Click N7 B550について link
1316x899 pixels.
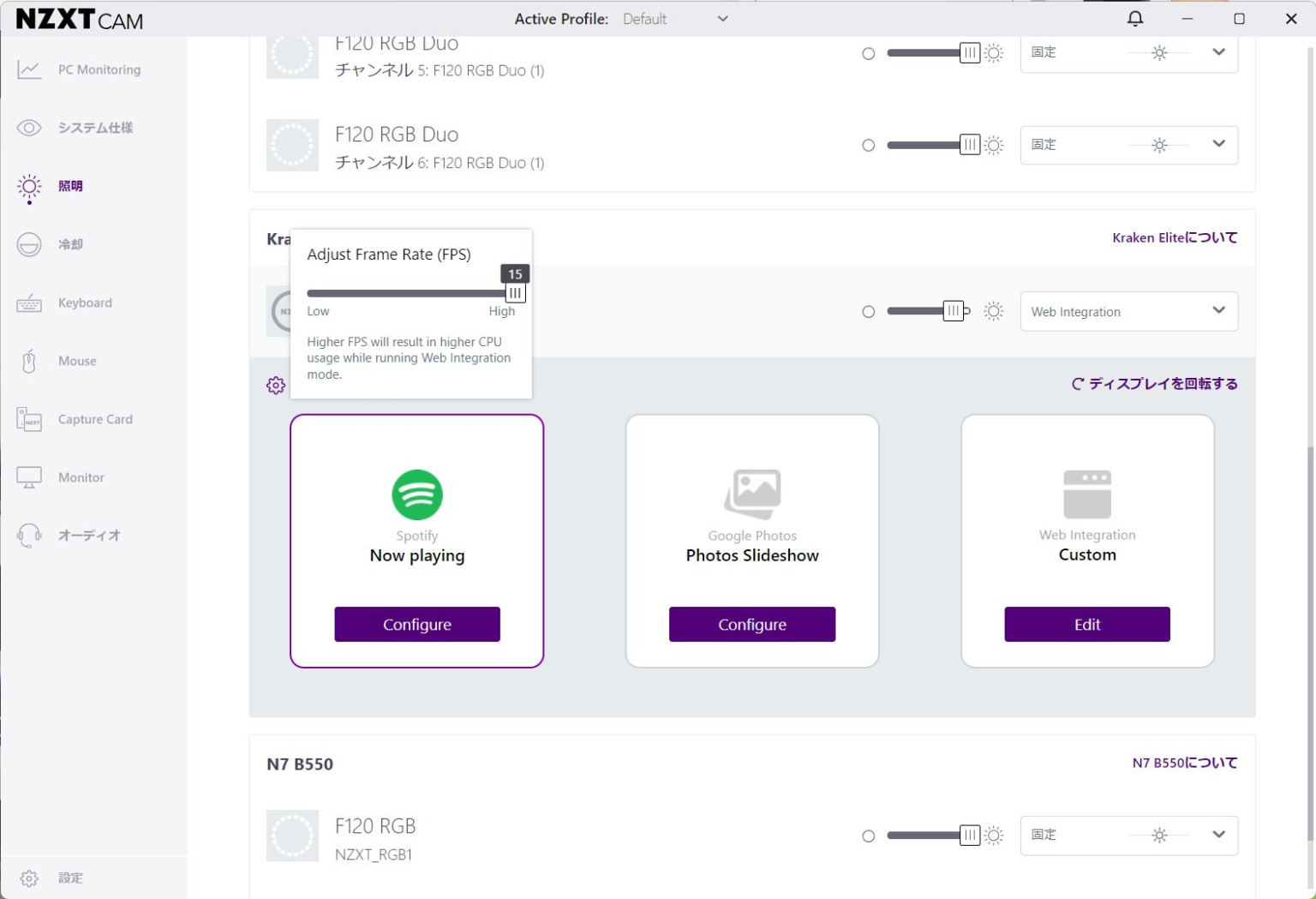1184,761
